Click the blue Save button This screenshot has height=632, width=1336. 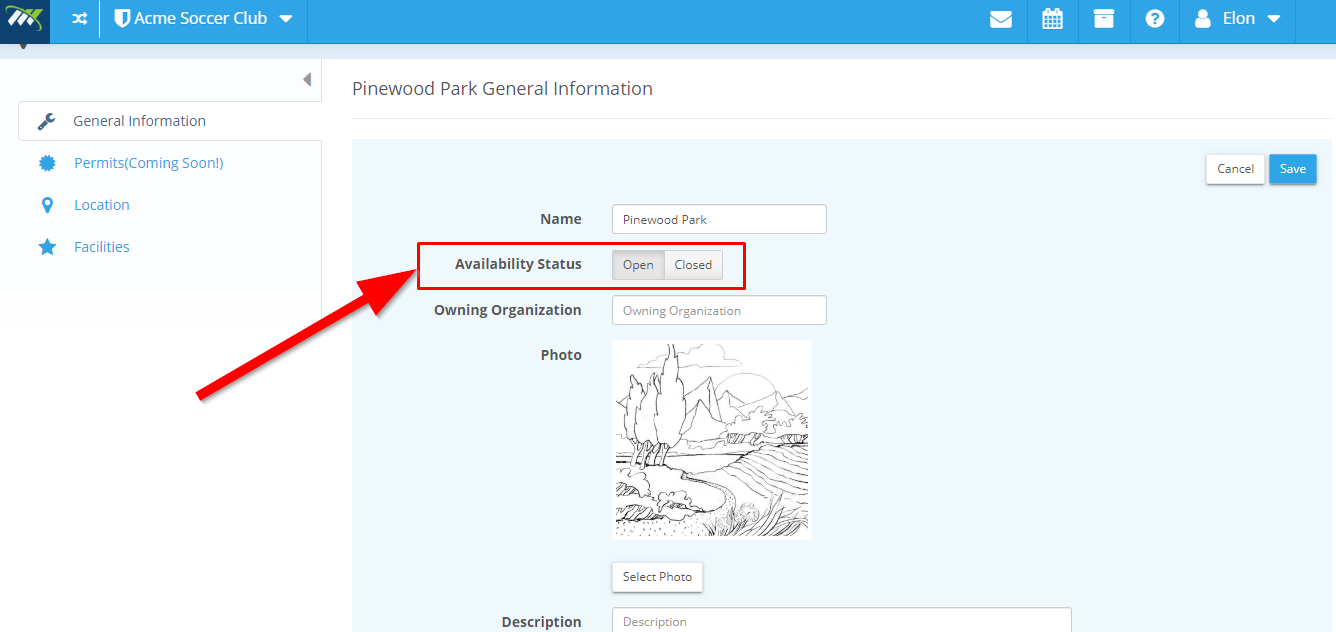(1293, 169)
